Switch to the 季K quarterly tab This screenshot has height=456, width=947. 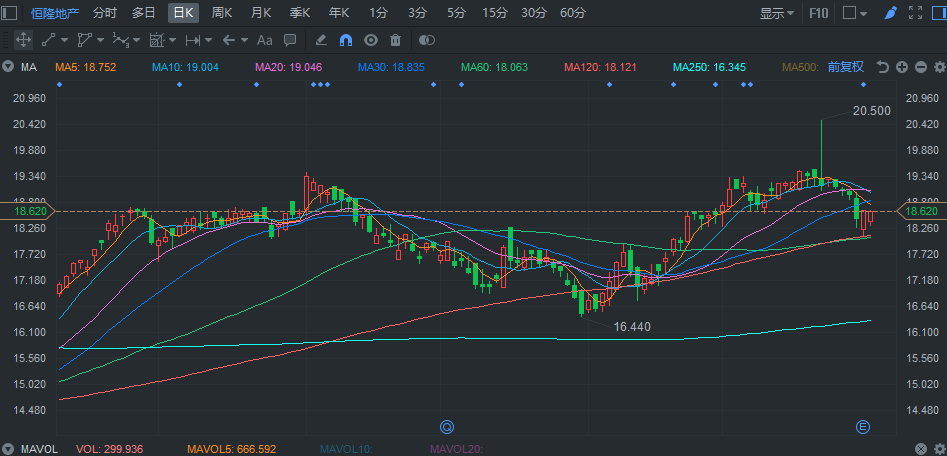point(300,13)
